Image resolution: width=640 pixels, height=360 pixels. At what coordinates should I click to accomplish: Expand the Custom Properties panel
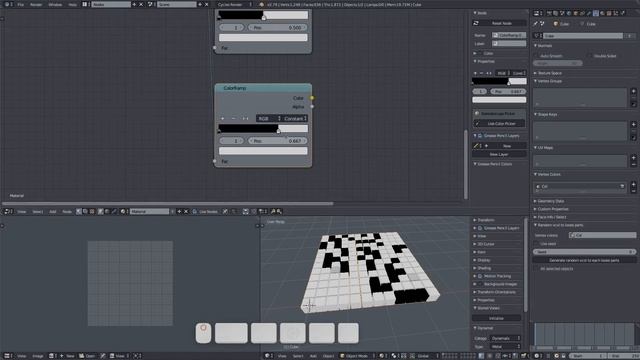click(x=553, y=209)
